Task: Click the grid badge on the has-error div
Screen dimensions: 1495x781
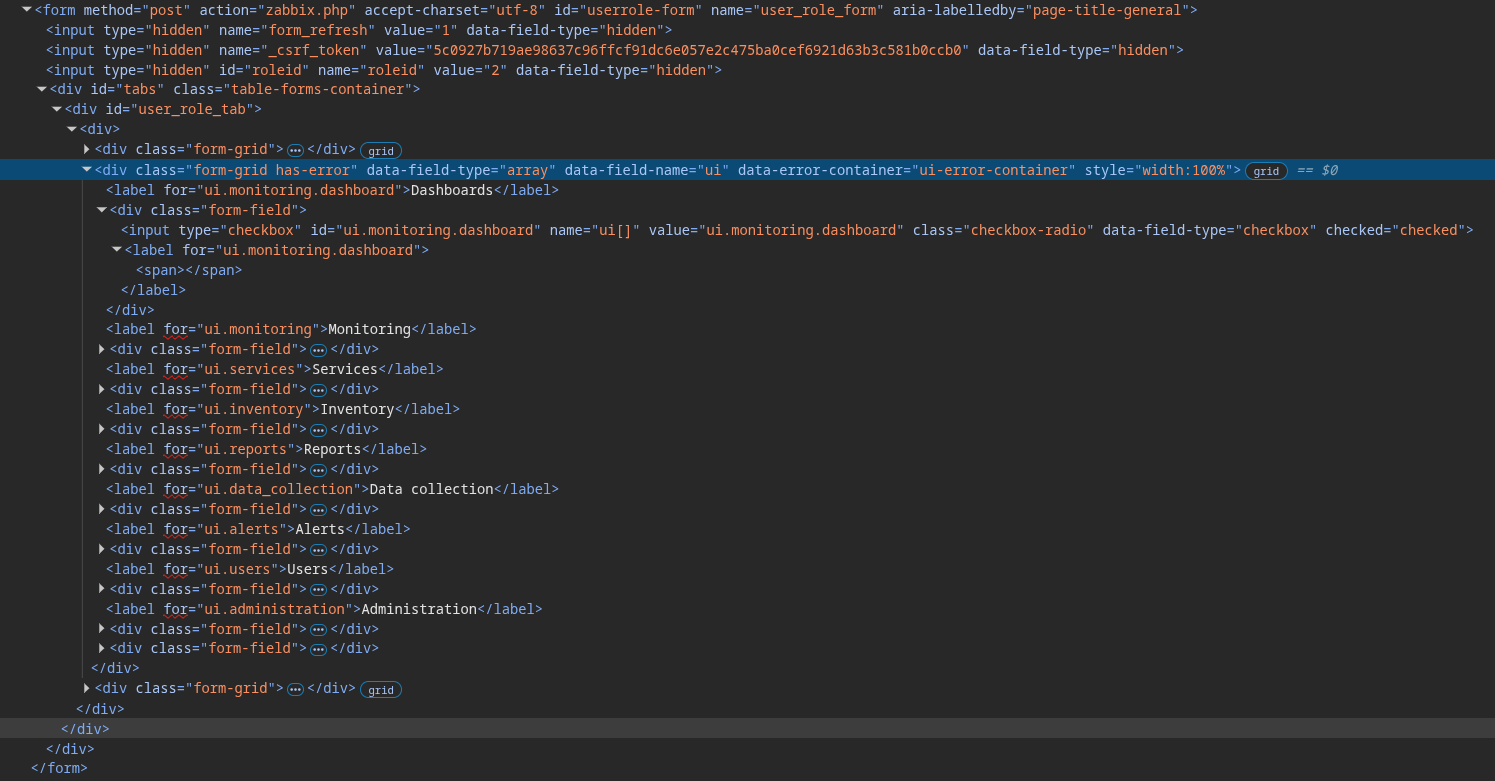Action: click(1266, 171)
